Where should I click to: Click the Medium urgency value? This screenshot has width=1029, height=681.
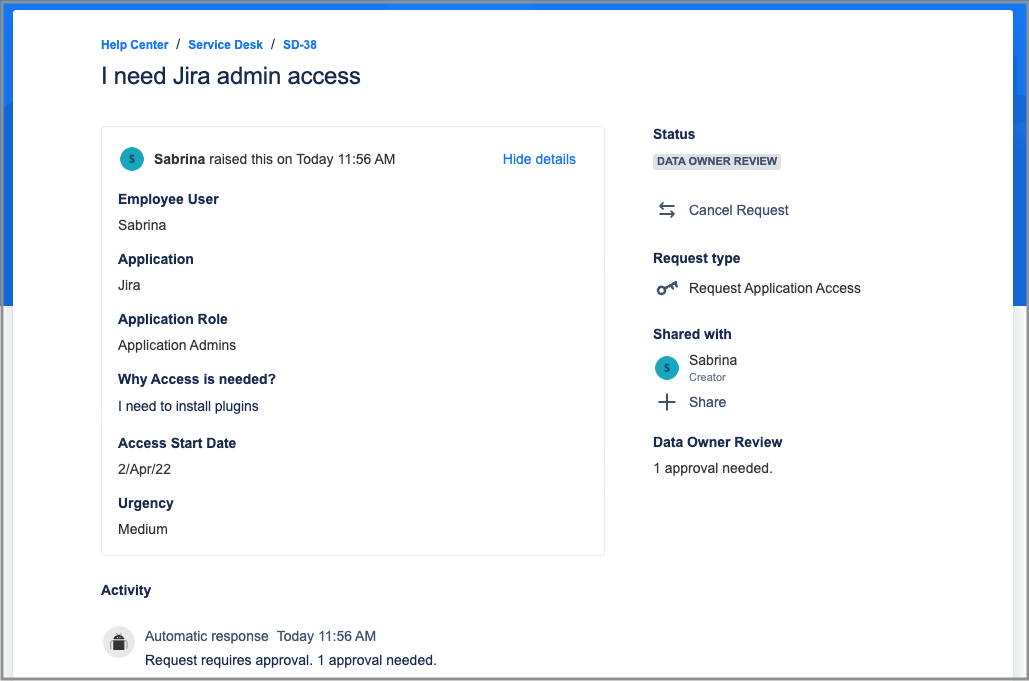[143, 529]
